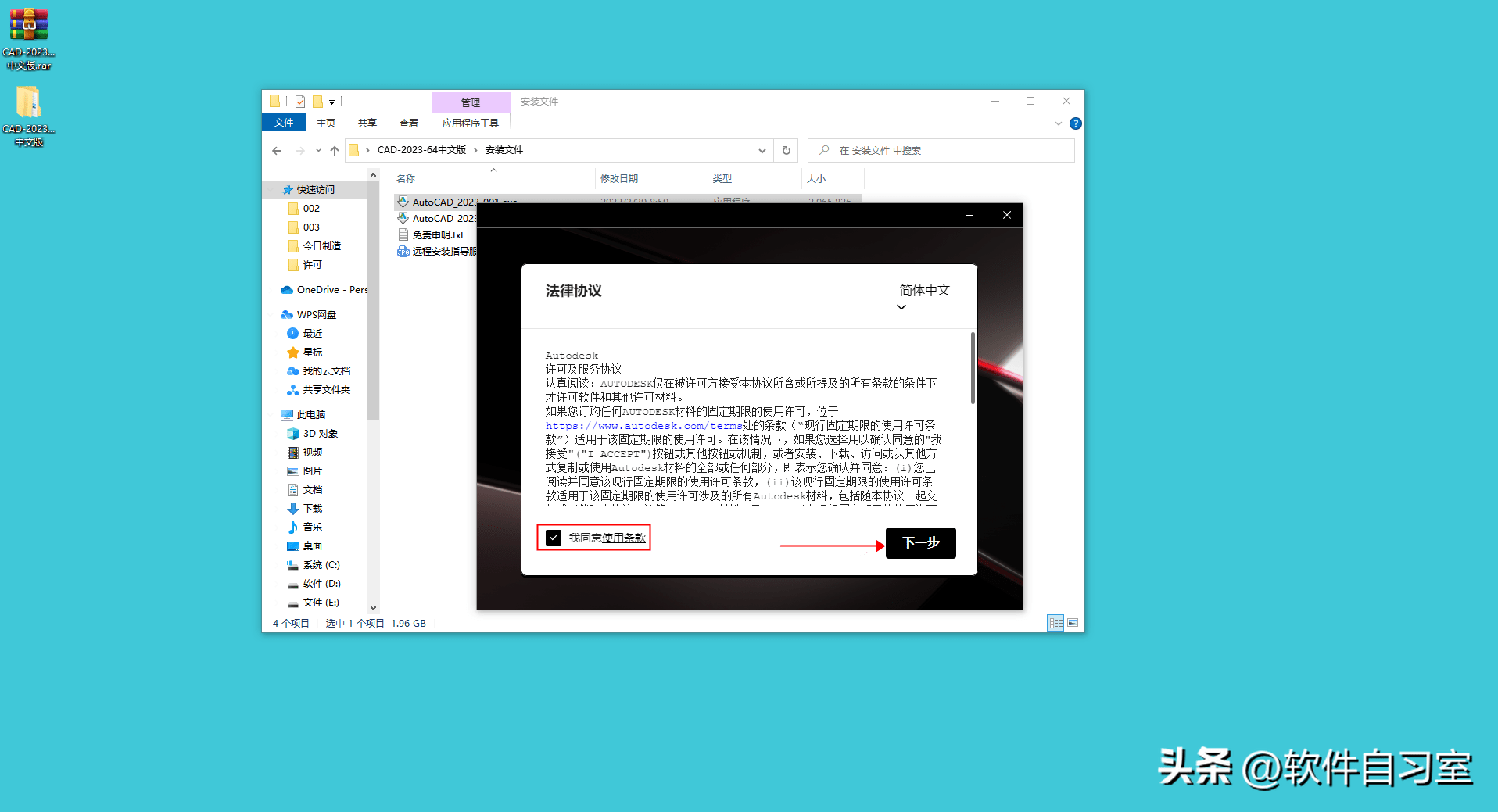The image size is (1498, 812).
Task: Switch to large icons view layout
Action: (1073, 623)
